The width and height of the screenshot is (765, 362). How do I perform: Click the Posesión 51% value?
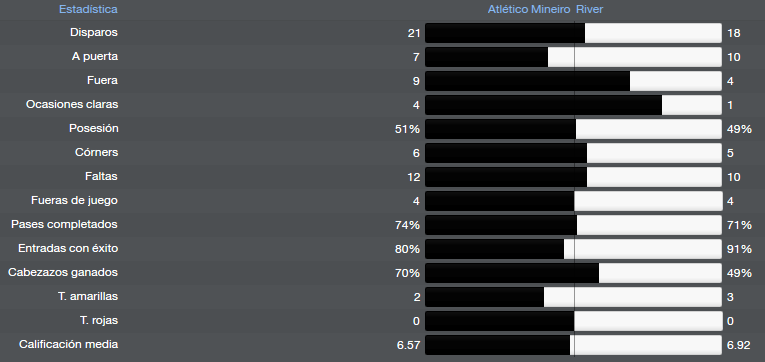407,129
